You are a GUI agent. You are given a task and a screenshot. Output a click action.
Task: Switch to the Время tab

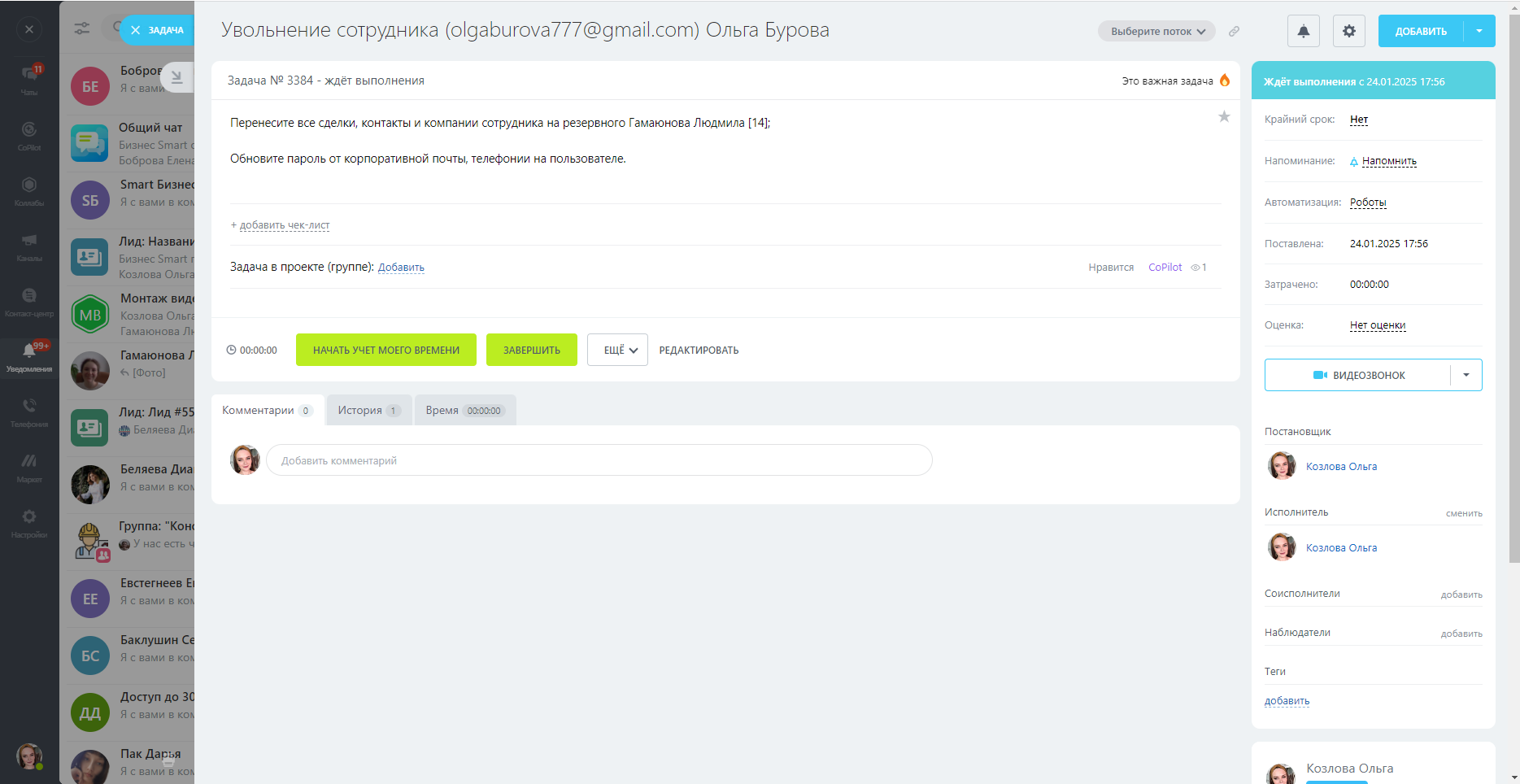click(464, 411)
